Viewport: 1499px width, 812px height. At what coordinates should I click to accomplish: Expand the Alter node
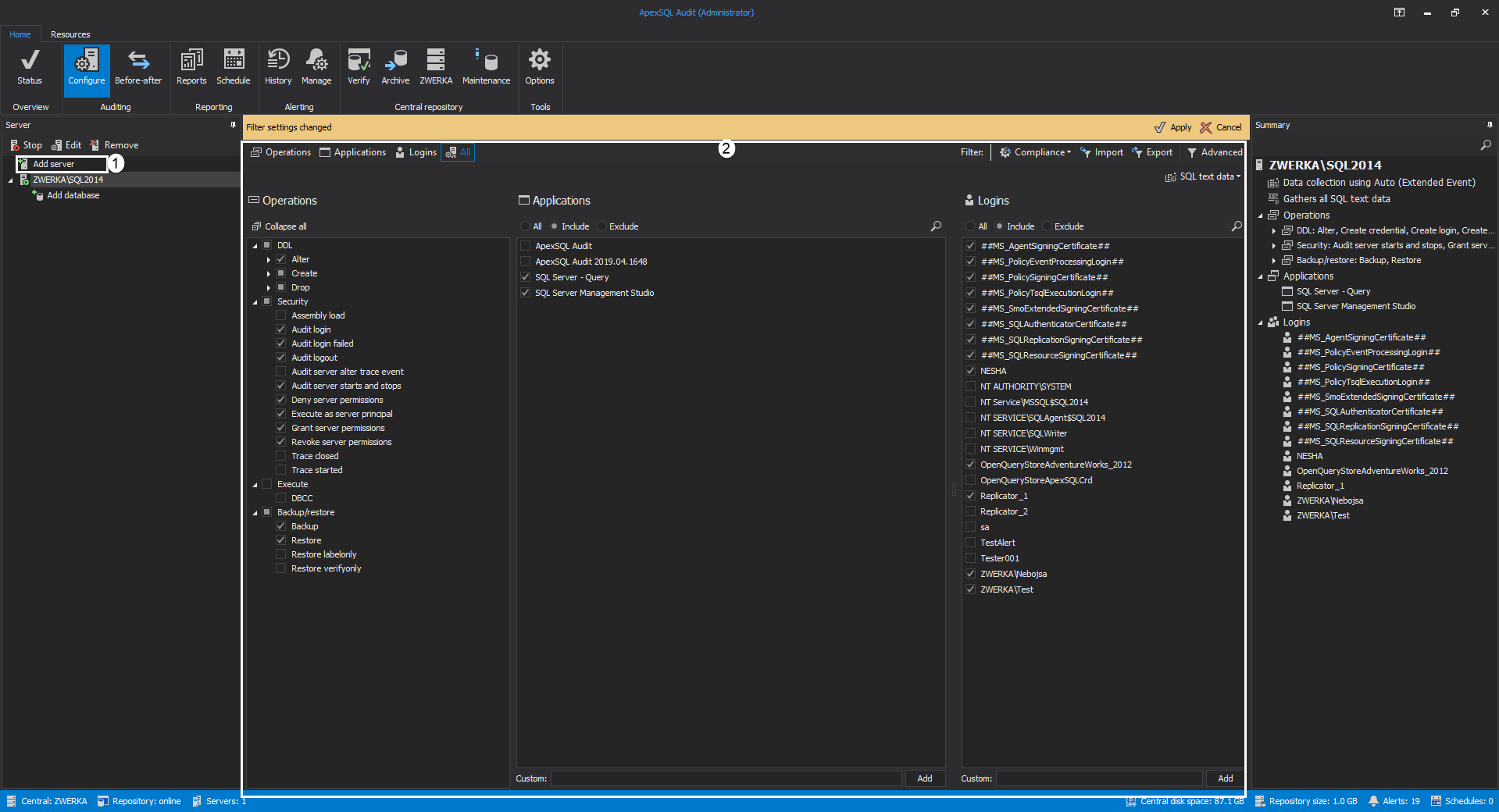(269, 260)
